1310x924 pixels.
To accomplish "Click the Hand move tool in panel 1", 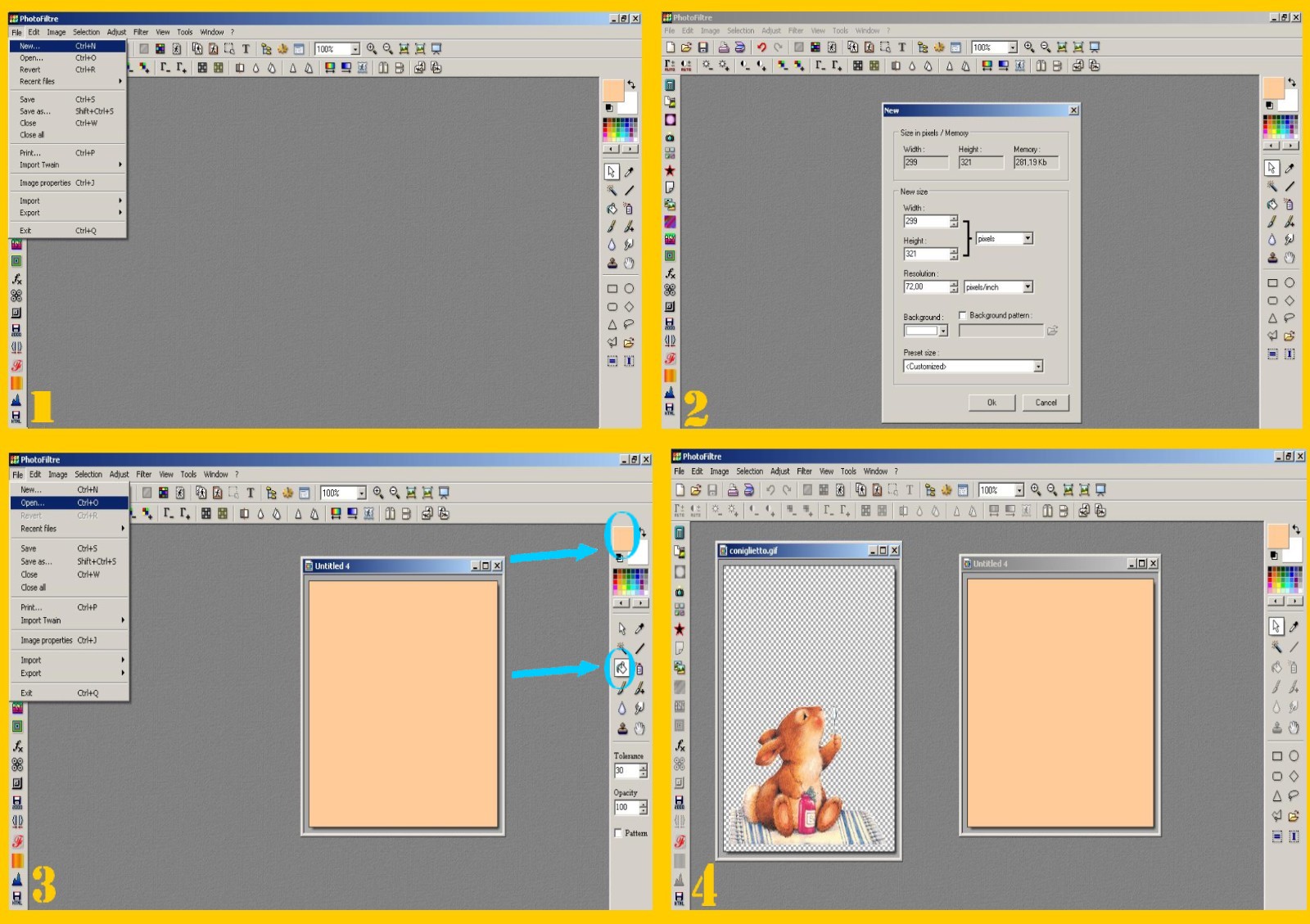I will pyautogui.click(x=629, y=263).
